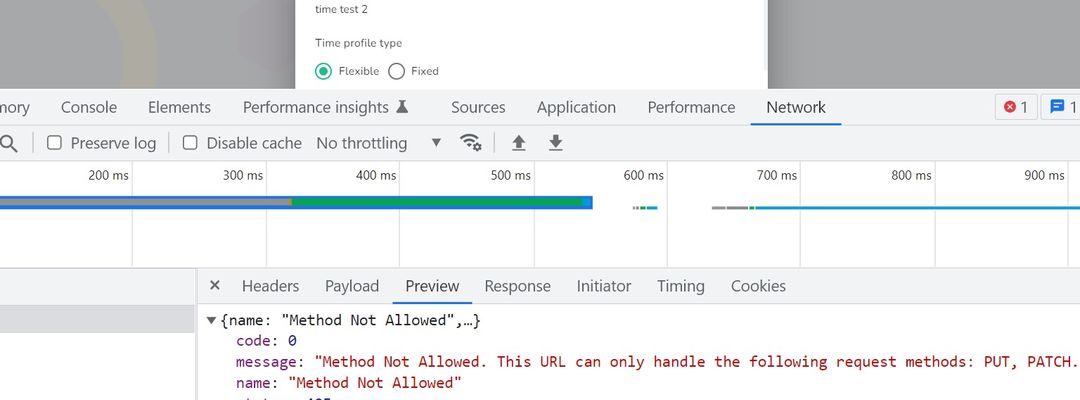Enable the Preserve log checkbox
1080x400 pixels.
pos(55,143)
